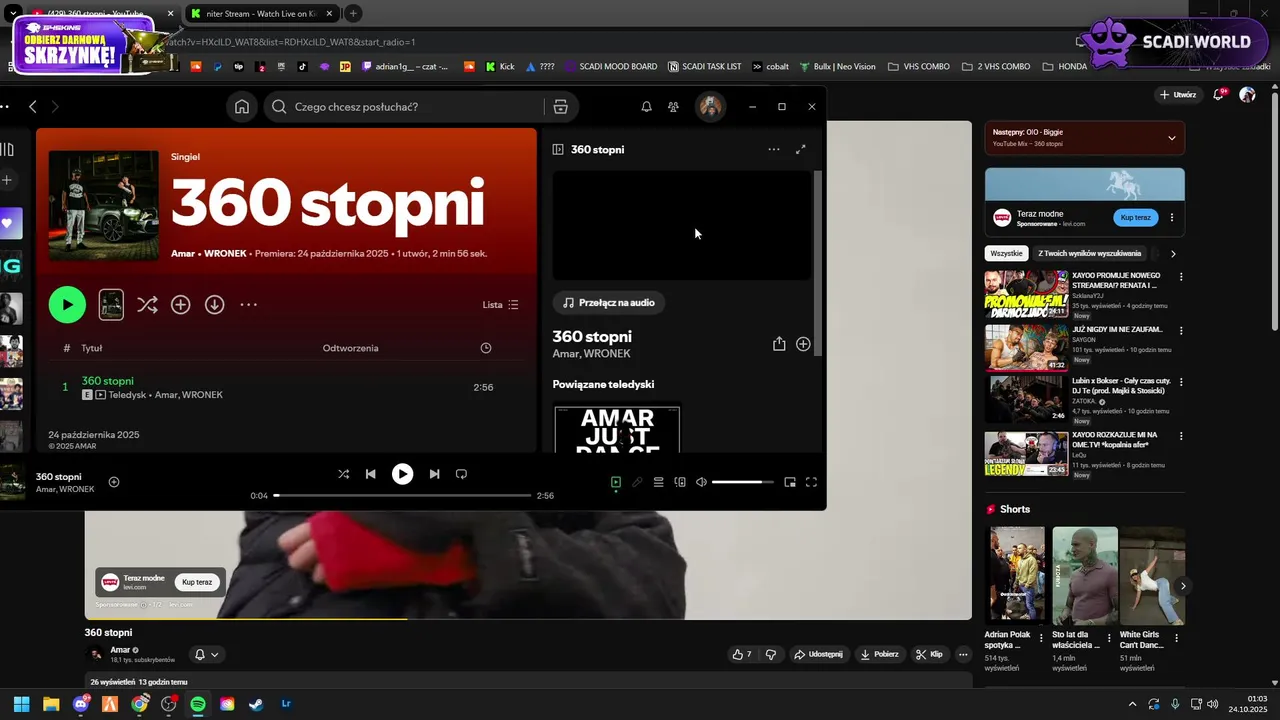Click the 360 stopni album cover
The width and height of the screenshot is (1280, 720).
click(x=104, y=206)
